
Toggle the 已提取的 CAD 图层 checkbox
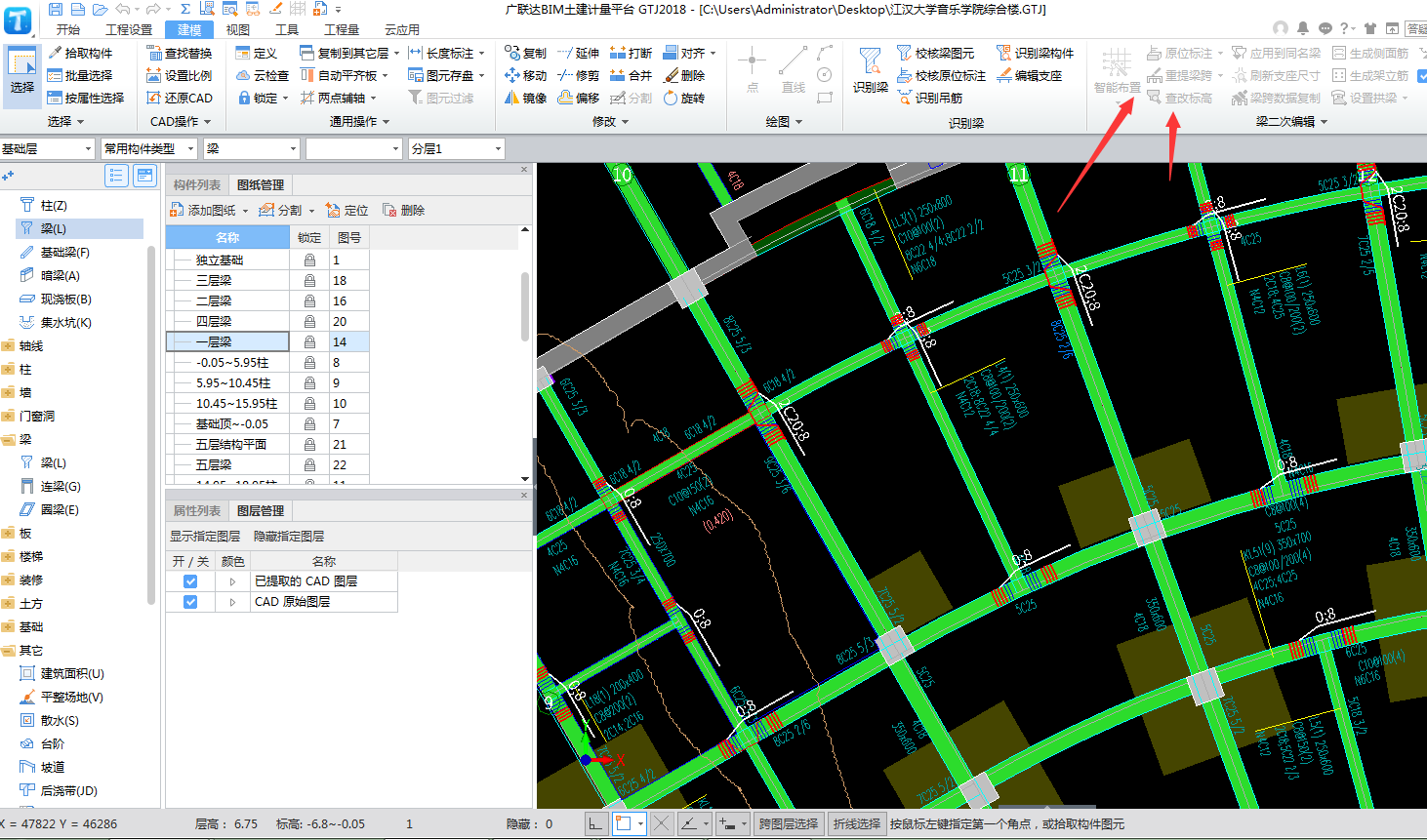pyautogui.click(x=190, y=581)
